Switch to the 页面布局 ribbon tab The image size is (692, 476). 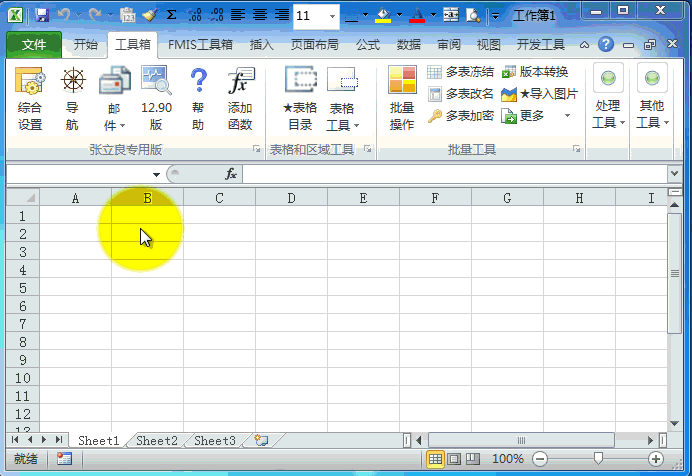pos(314,45)
